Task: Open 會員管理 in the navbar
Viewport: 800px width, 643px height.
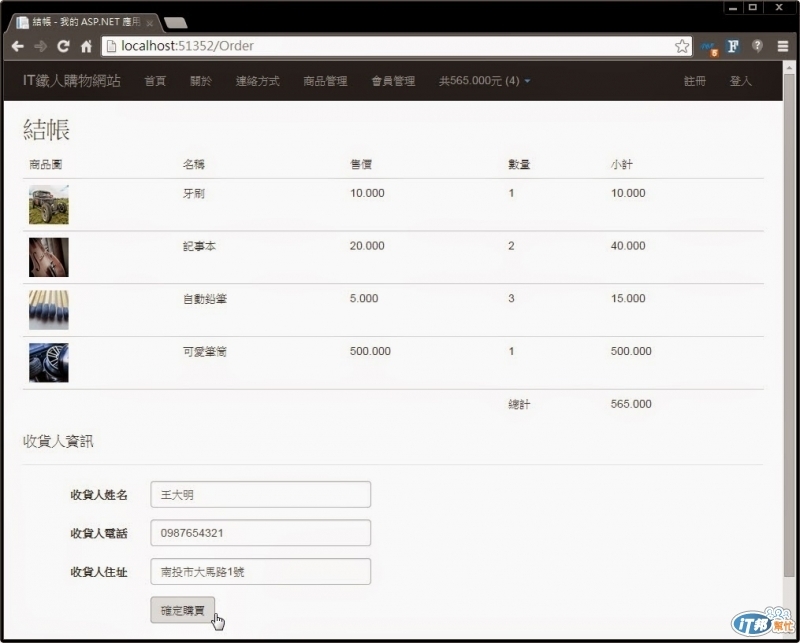Action: [x=393, y=81]
